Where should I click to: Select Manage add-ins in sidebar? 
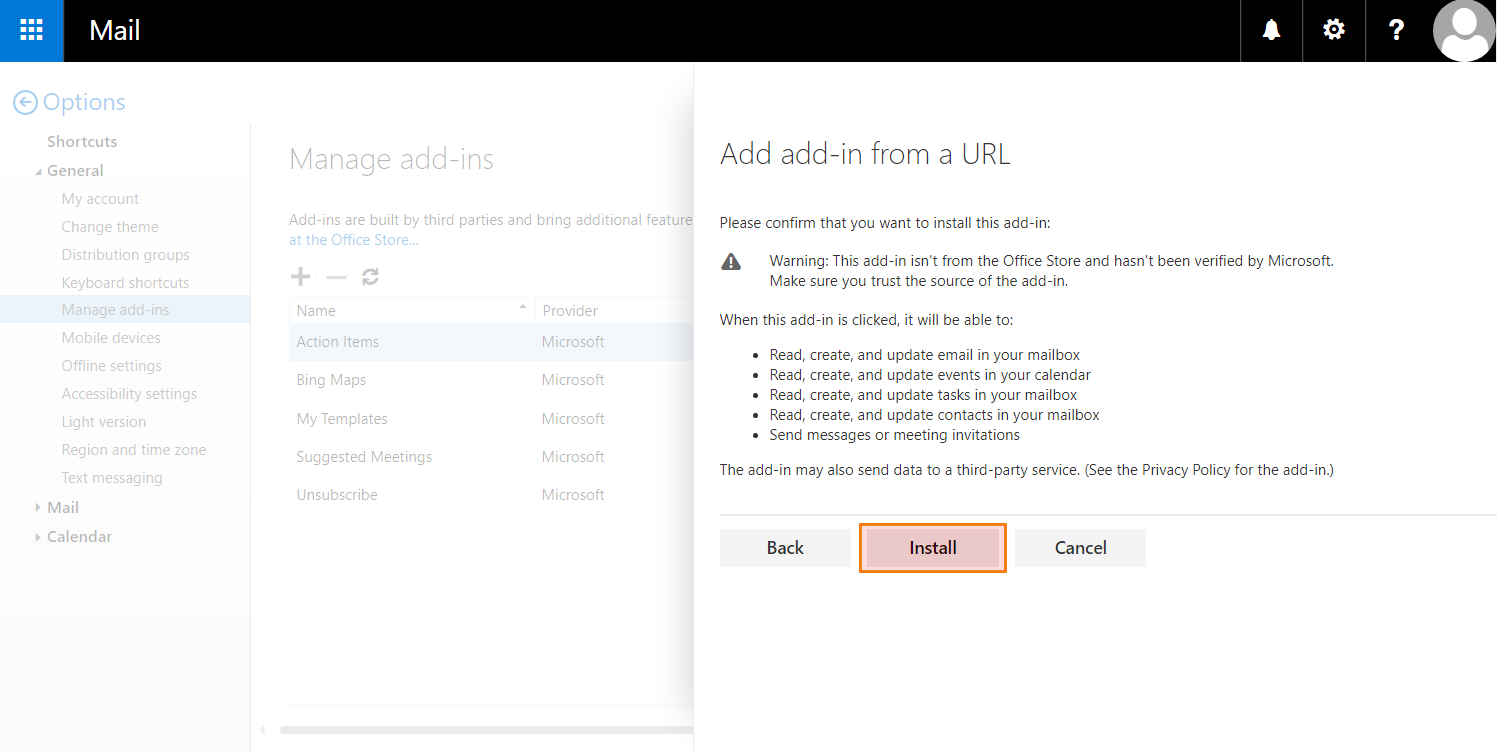115,310
